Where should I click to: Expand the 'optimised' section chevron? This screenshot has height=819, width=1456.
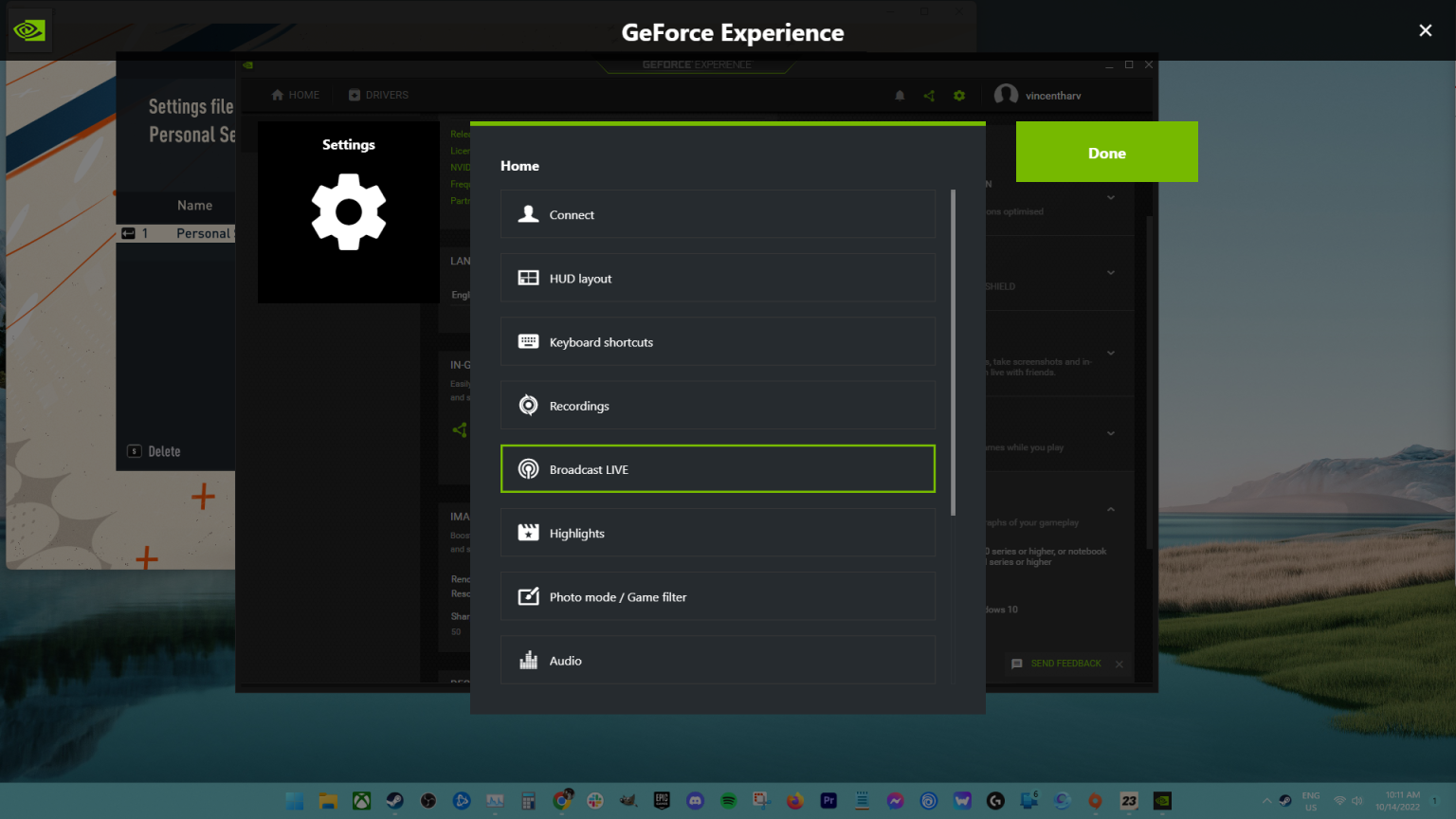pos(1111,198)
